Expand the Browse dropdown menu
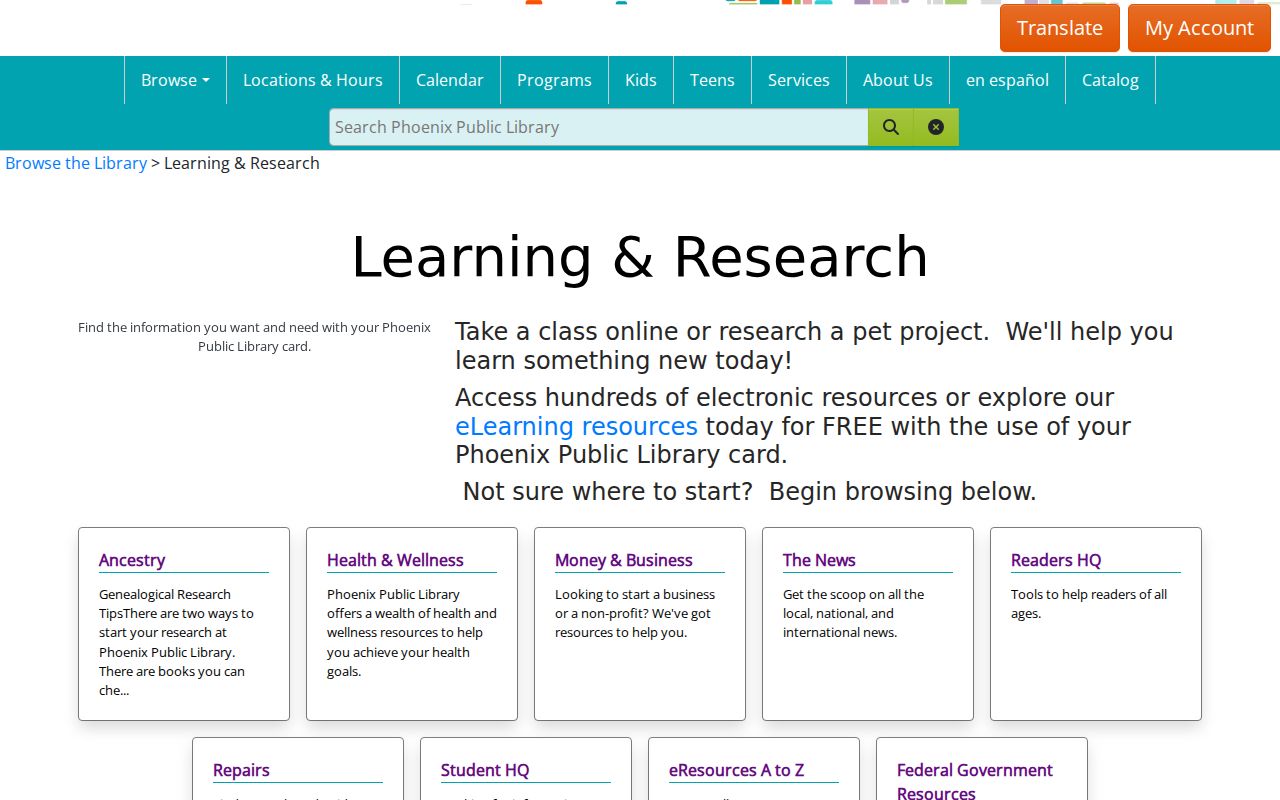Image resolution: width=1280 pixels, height=800 pixels. pos(175,80)
